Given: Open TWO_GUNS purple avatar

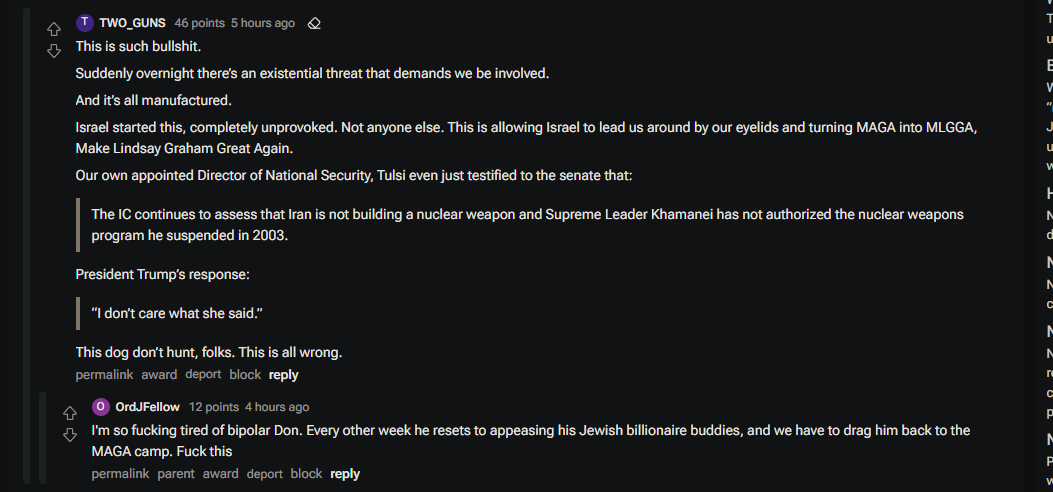Looking at the screenshot, I should click(x=85, y=23).
